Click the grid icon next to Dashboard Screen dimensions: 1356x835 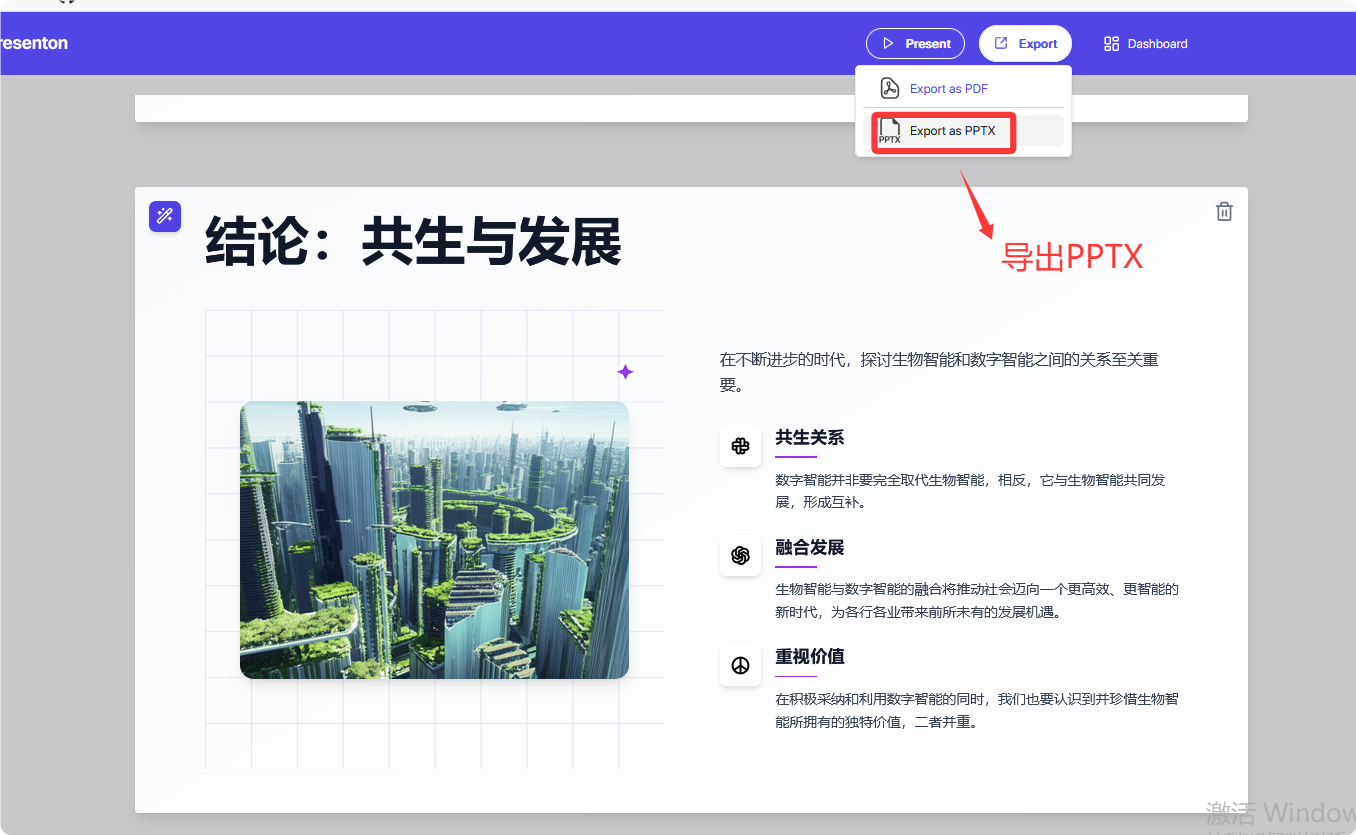coord(1109,43)
